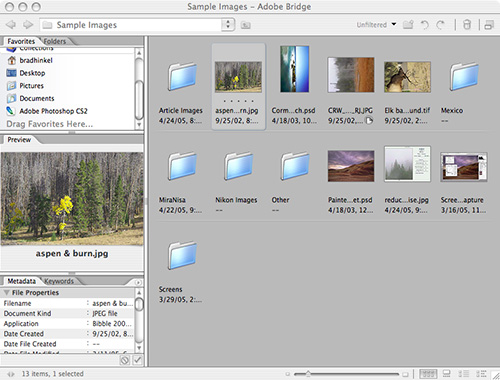The height and width of the screenshot is (380, 500).
Task: Click the smallest thumbnail size icon
Action: [288, 374]
